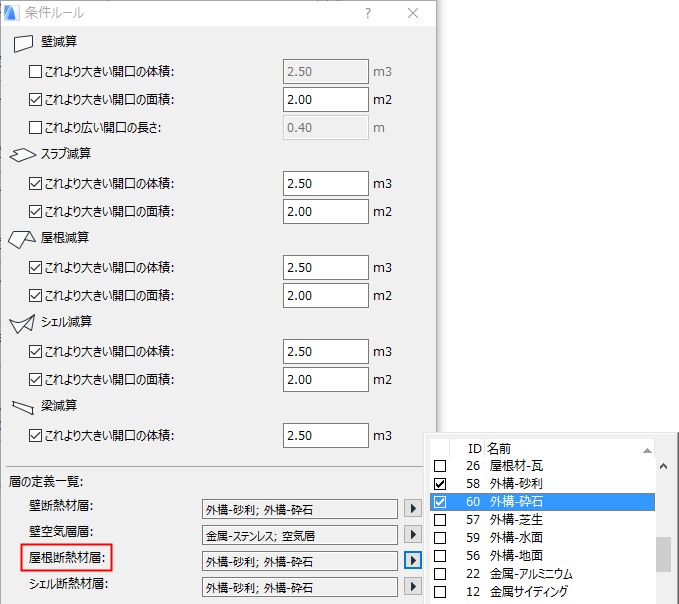Select the 外構-砕石 row in list
The width and height of the screenshot is (679, 604).
coord(542,502)
